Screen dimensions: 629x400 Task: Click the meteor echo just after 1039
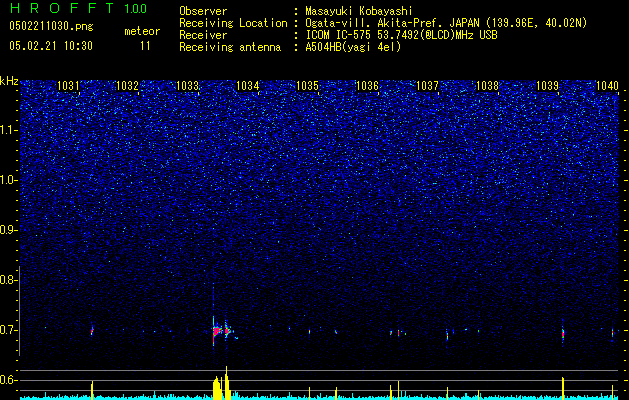[563, 333]
